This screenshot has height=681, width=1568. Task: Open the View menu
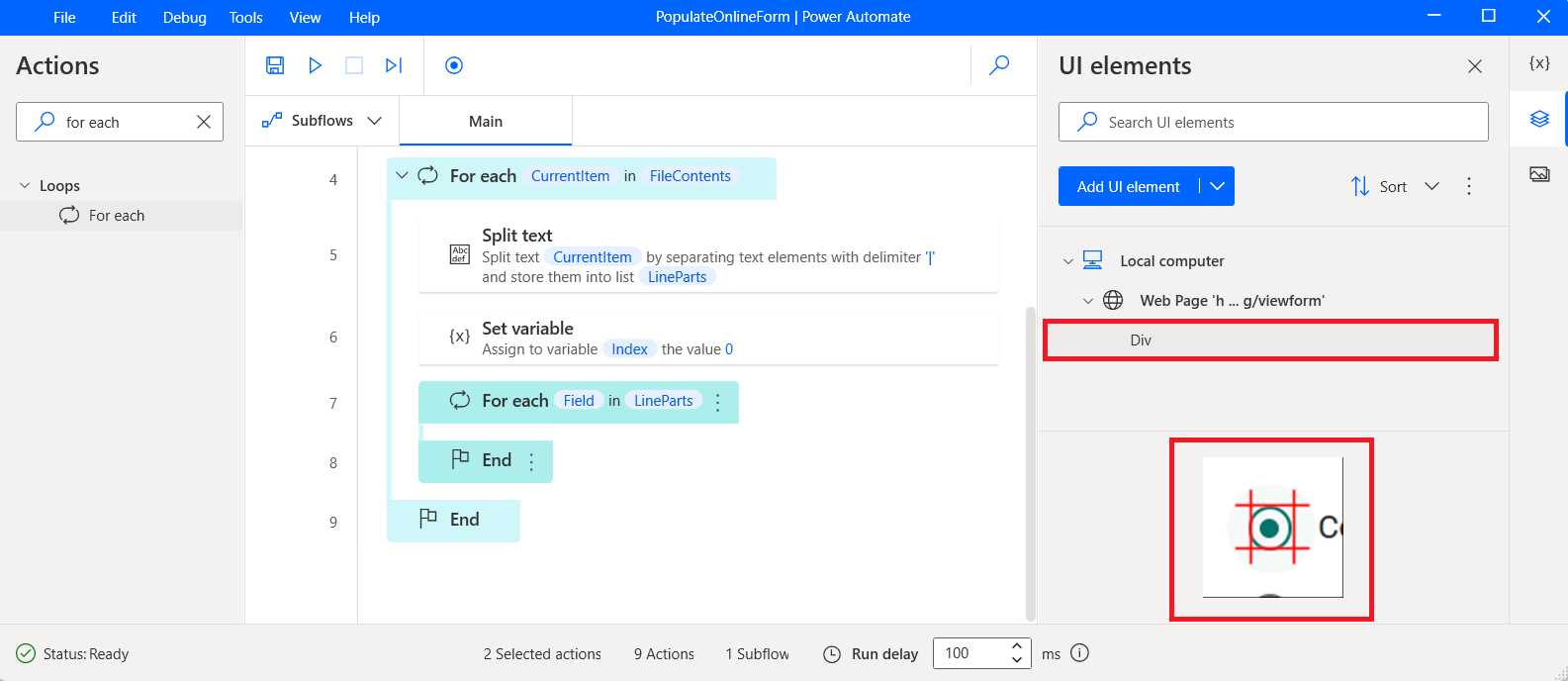(305, 17)
